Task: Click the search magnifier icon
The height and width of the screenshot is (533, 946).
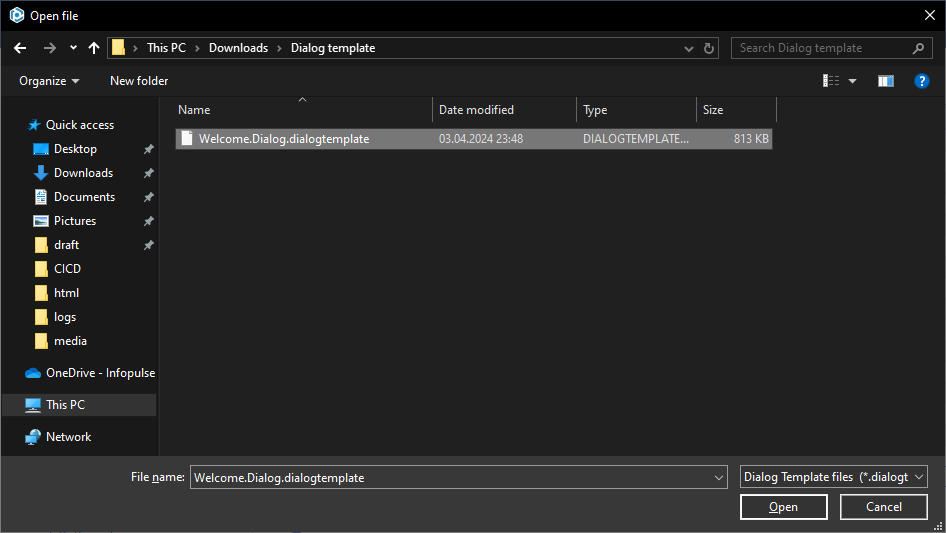Action: tap(918, 48)
